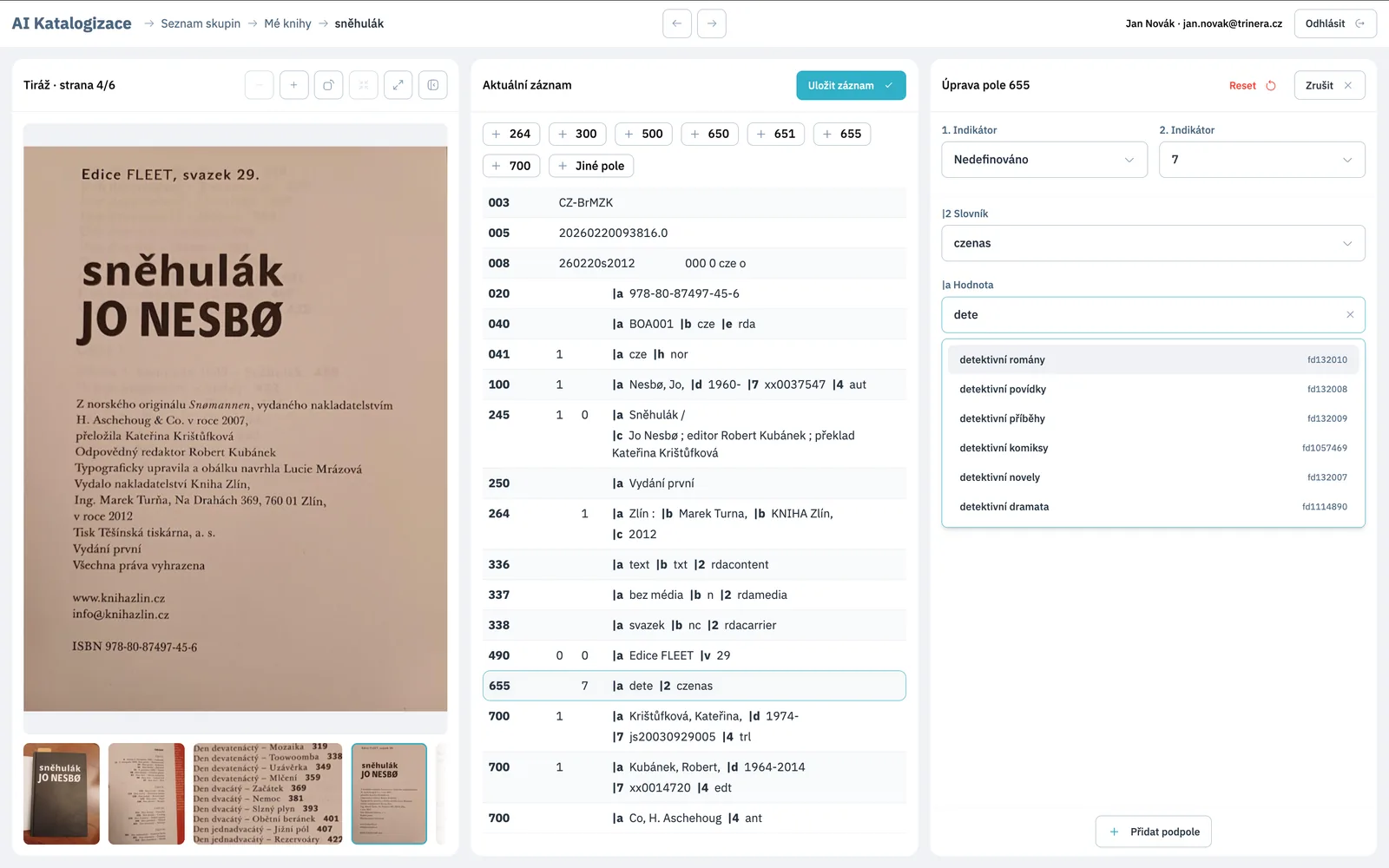Choose suggestion 'detektivní dramata'
Viewport: 1389px width, 868px height.
click(1154, 507)
